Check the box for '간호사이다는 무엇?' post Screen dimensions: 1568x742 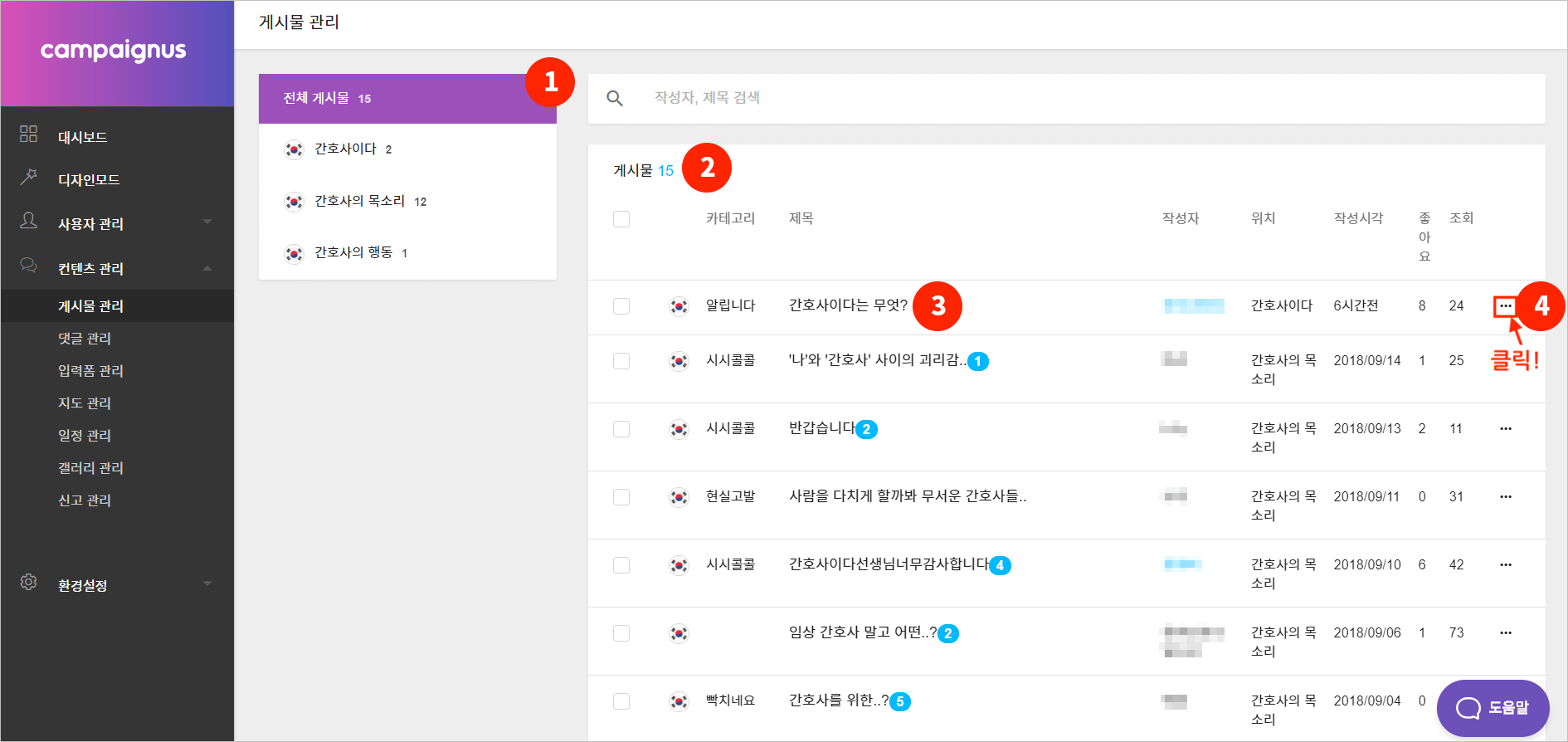tap(621, 306)
